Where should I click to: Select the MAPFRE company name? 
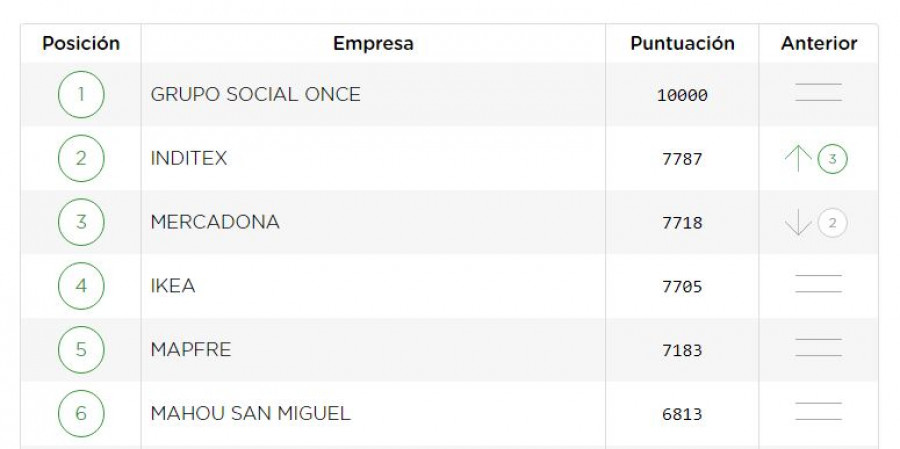[191, 350]
